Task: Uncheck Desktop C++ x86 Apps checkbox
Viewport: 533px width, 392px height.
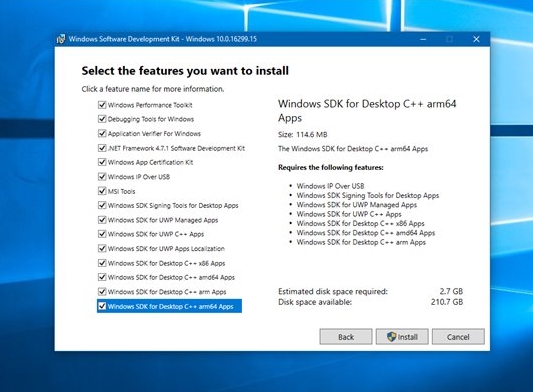Action: 102,263
